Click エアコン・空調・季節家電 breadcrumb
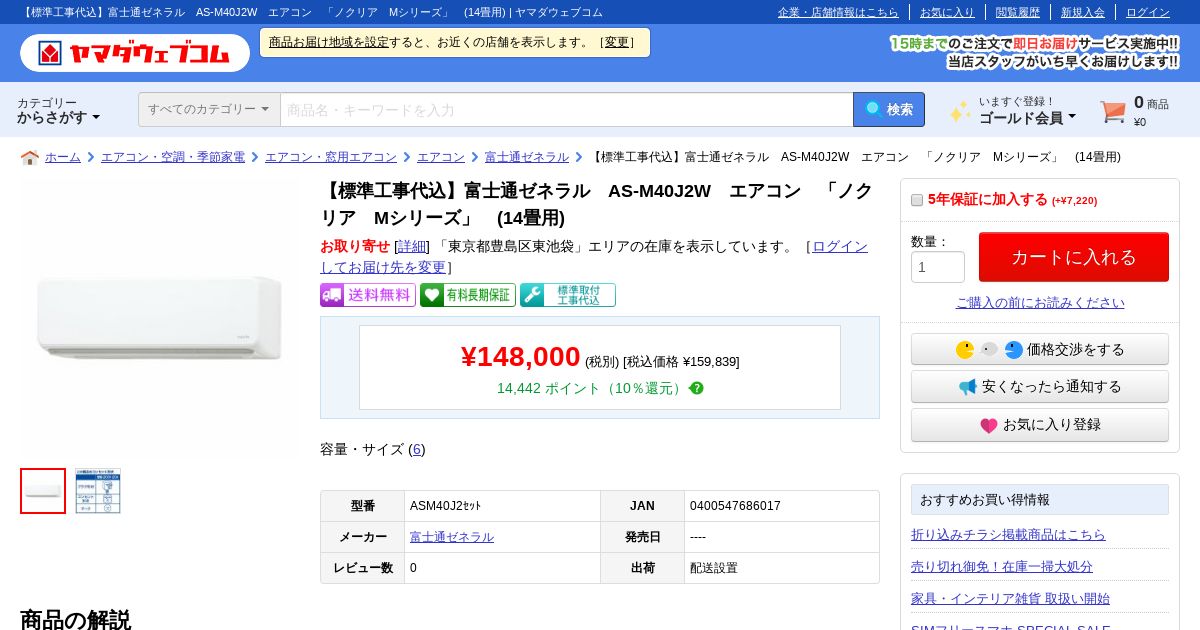Viewport: 1200px width, 630px height. 173,157
